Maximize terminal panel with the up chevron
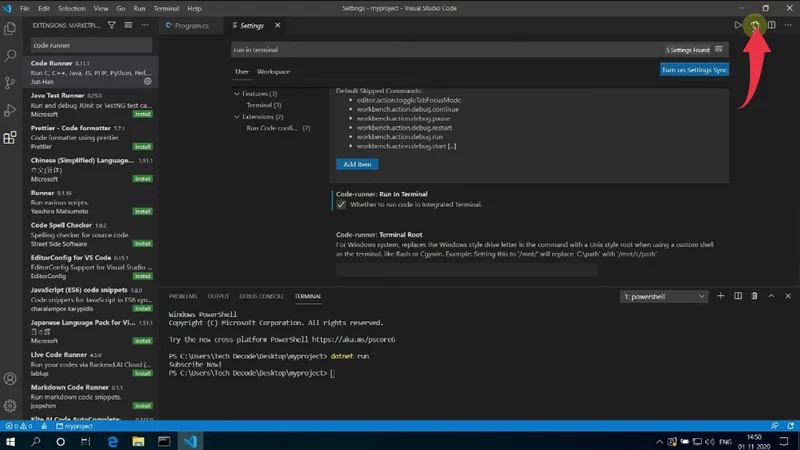This screenshot has height=450, width=800. click(x=771, y=296)
